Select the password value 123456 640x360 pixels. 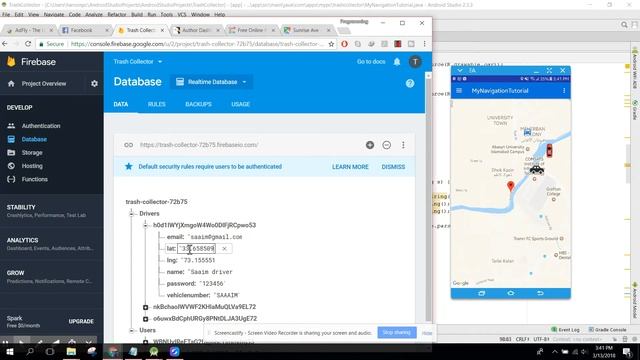point(212,284)
